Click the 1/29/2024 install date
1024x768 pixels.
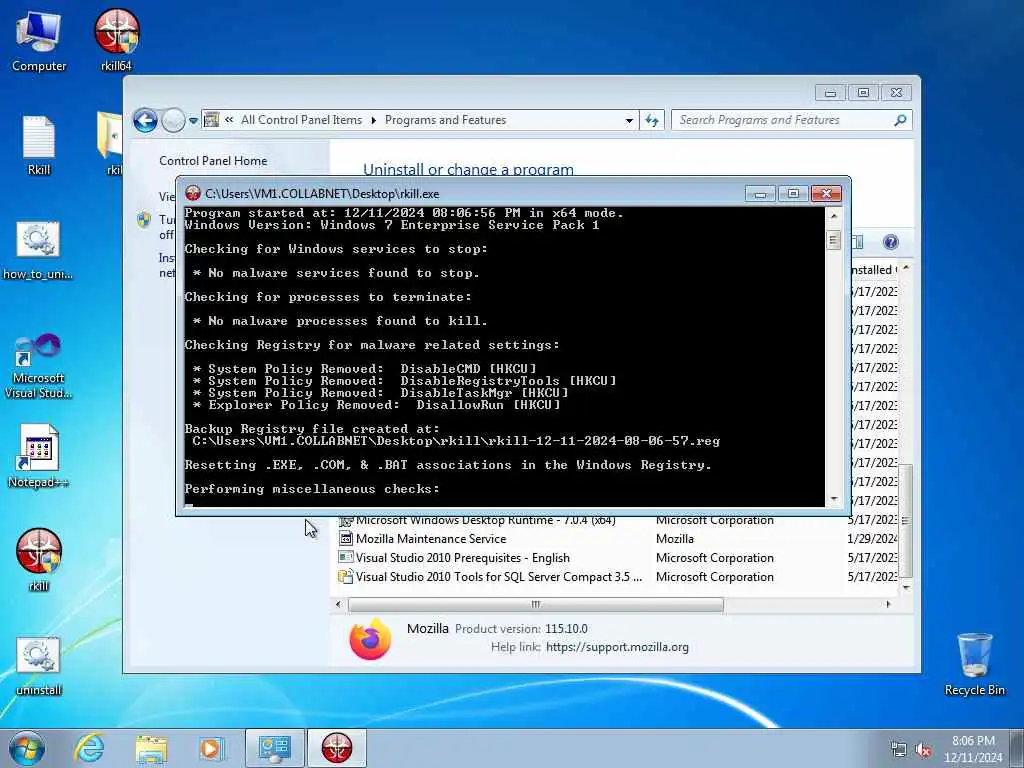(872, 539)
